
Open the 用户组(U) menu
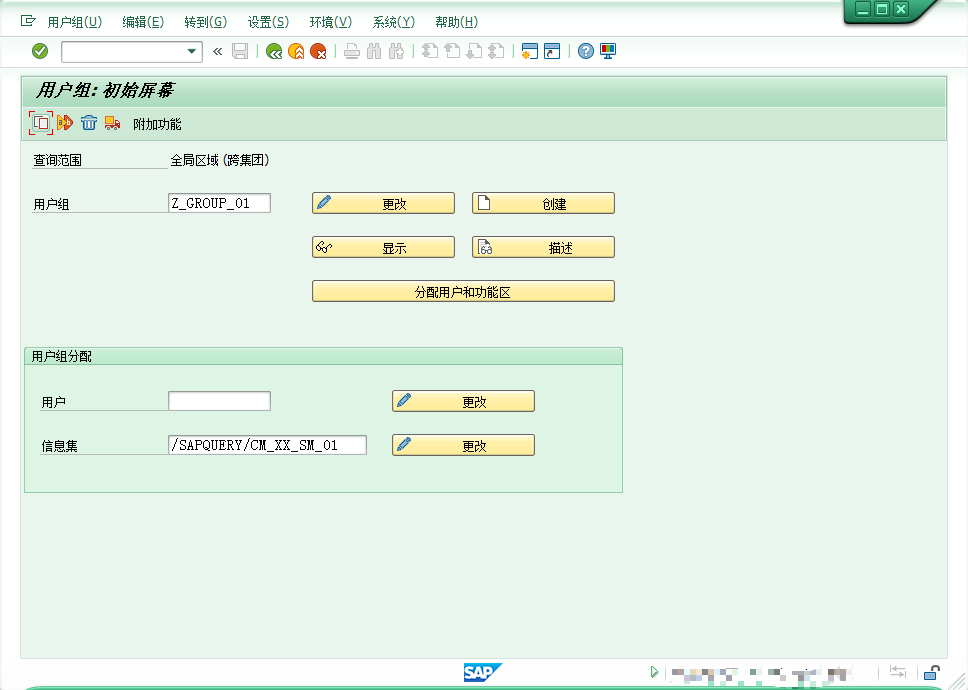click(x=75, y=22)
